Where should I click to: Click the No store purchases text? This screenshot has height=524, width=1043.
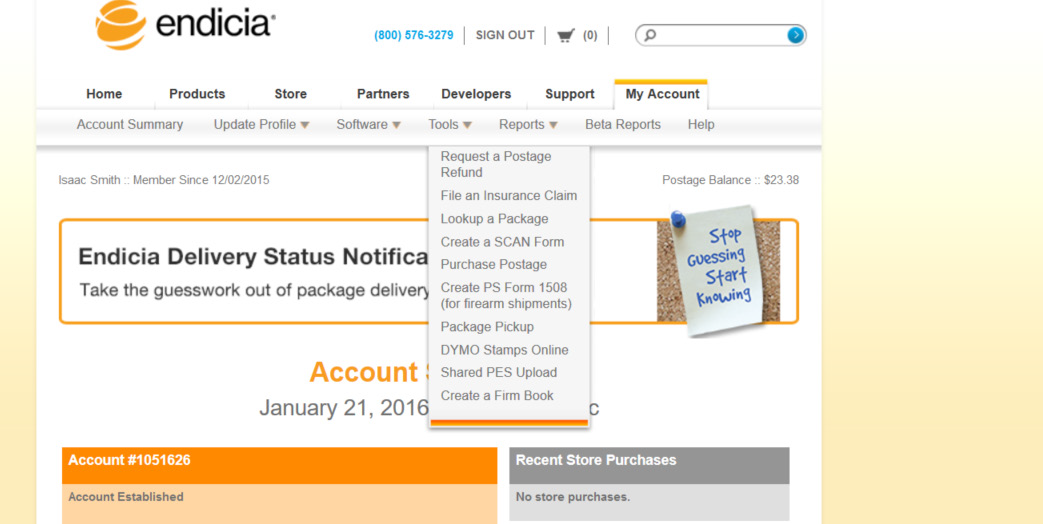click(573, 497)
